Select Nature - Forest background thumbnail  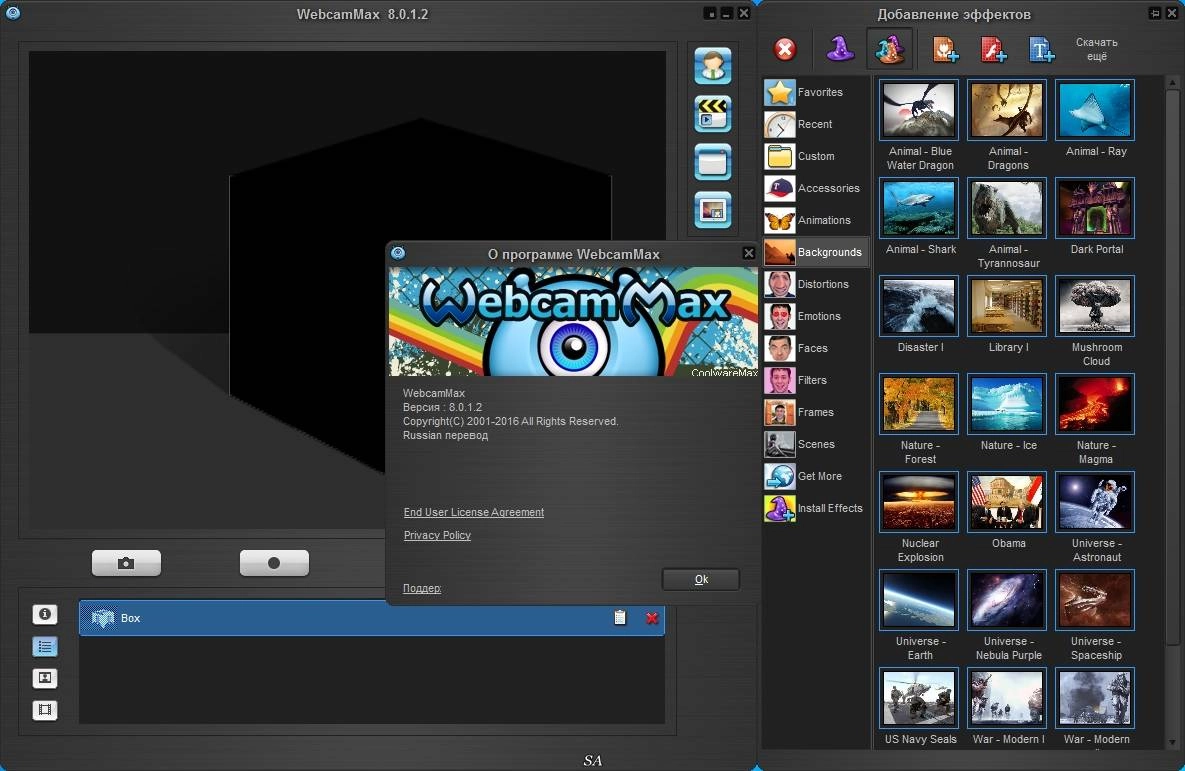pos(919,404)
